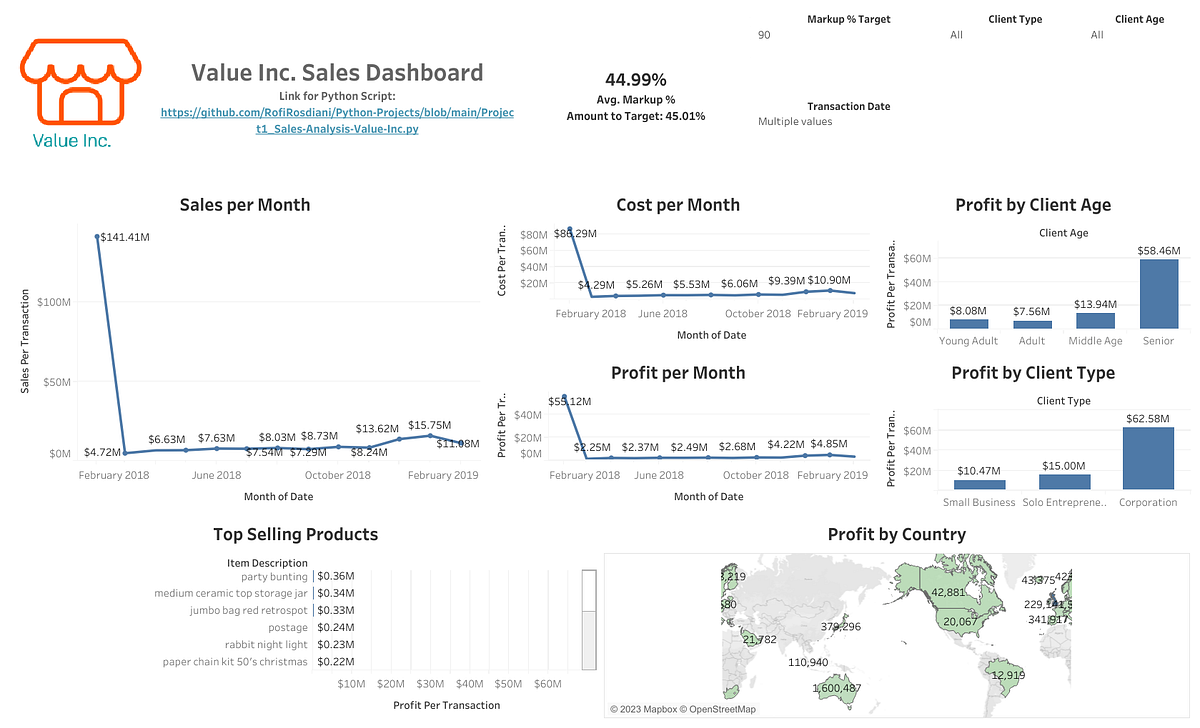This screenshot has width=1200, height=728.
Task: Click the 44.99% Avg. Markup KPI text
Action: coord(637,78)
